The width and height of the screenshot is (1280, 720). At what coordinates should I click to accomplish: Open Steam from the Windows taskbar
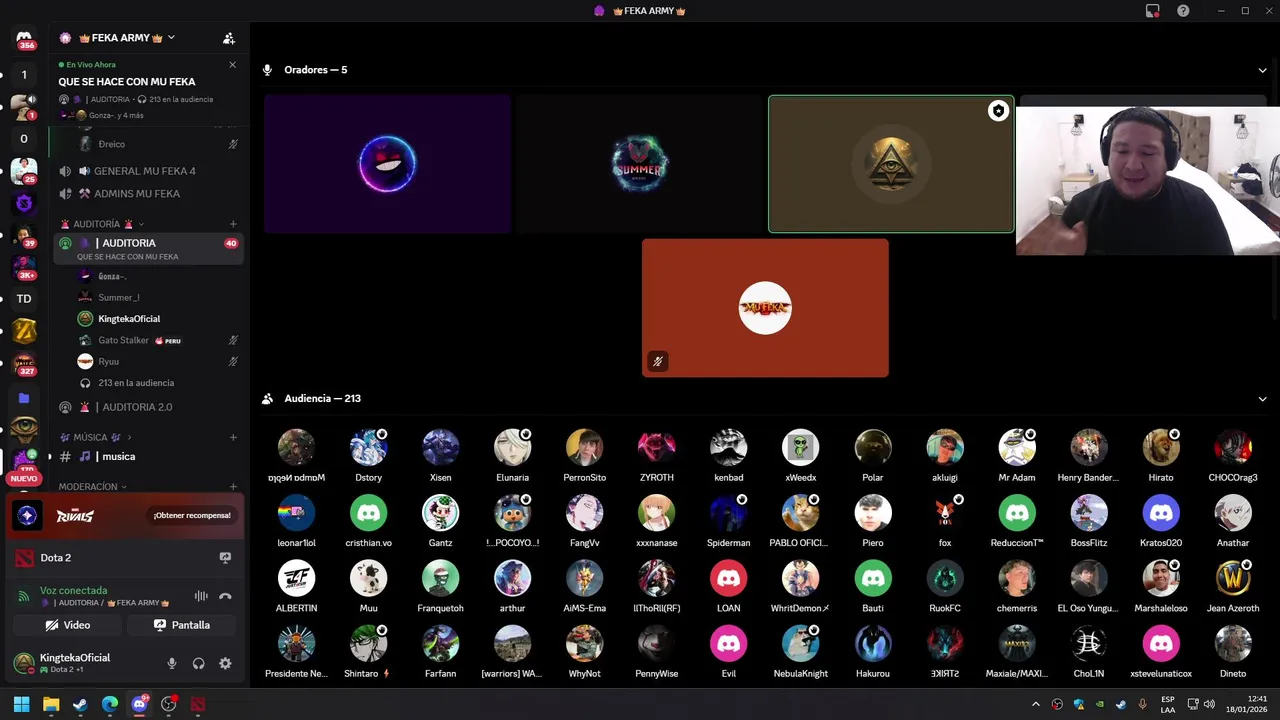coord(80,704)
